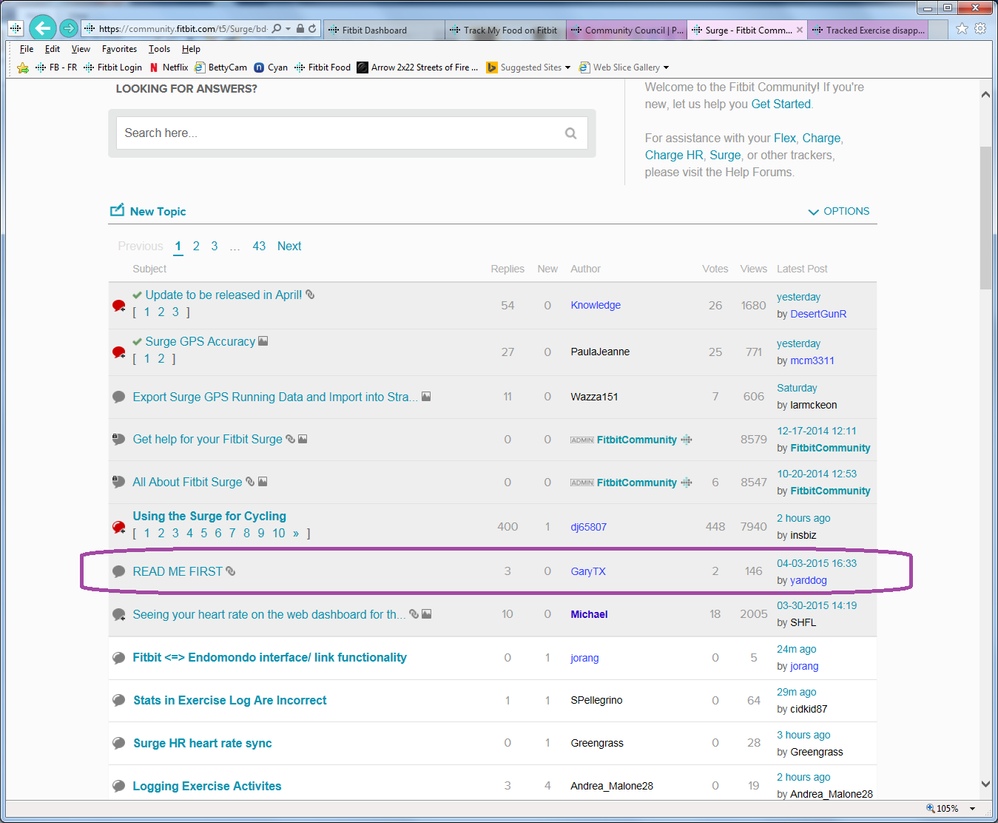The width and height of the screenshot is (998, 823).
Task: Open the File menu
Action: pyautogui.click(x=26, y=49)
